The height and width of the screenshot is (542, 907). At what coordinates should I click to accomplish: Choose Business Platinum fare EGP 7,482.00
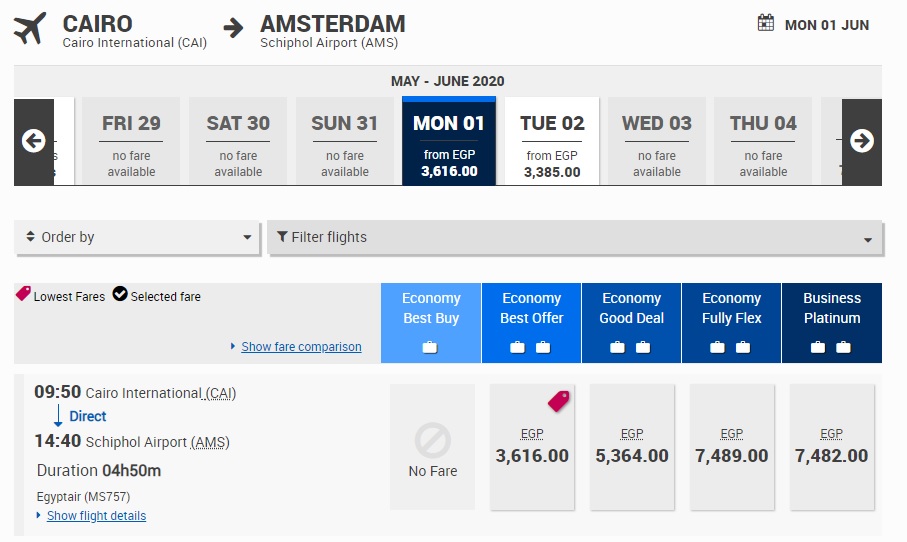pos(832,447)
